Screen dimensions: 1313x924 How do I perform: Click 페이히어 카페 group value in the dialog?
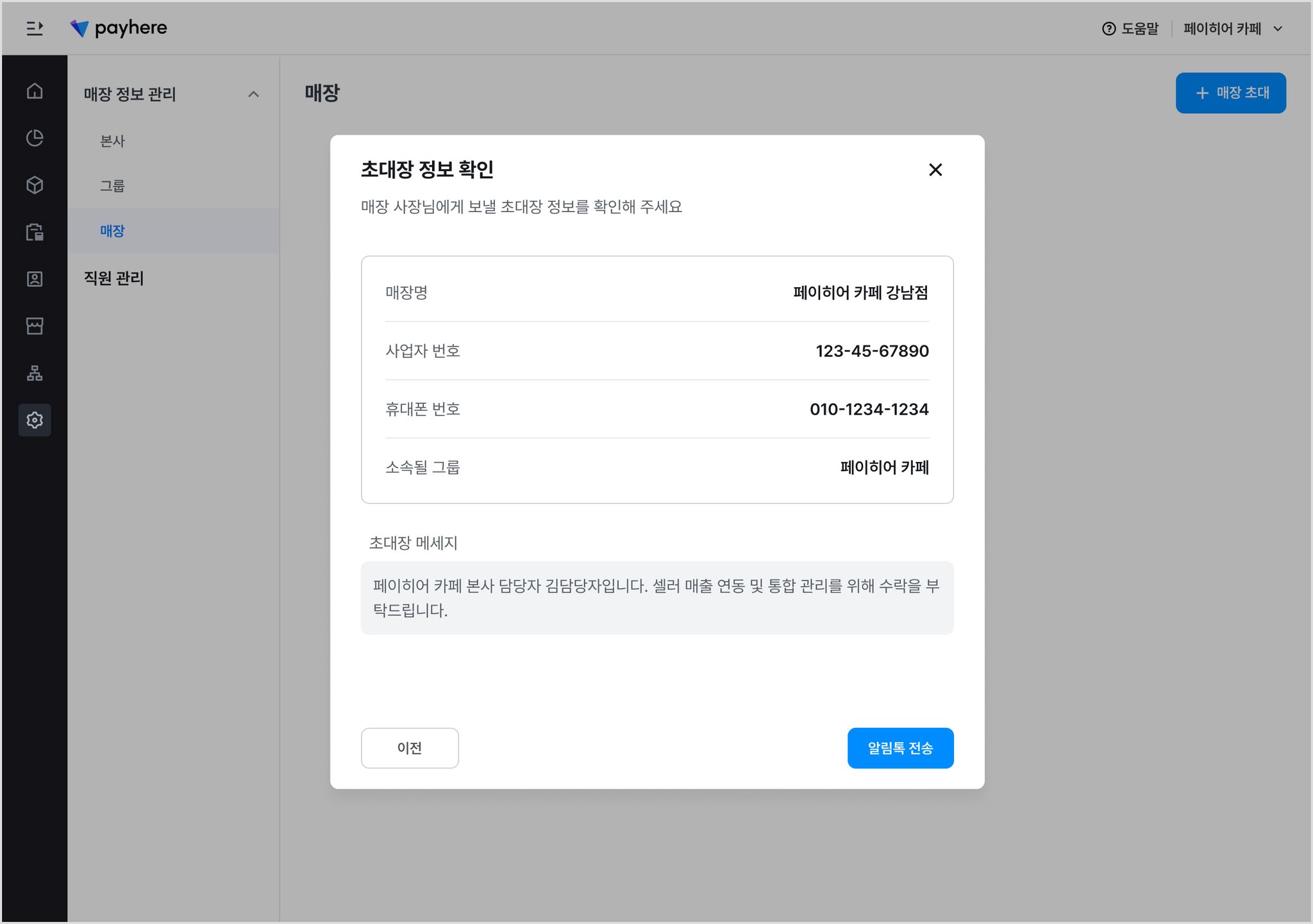[x=884, y=468]
